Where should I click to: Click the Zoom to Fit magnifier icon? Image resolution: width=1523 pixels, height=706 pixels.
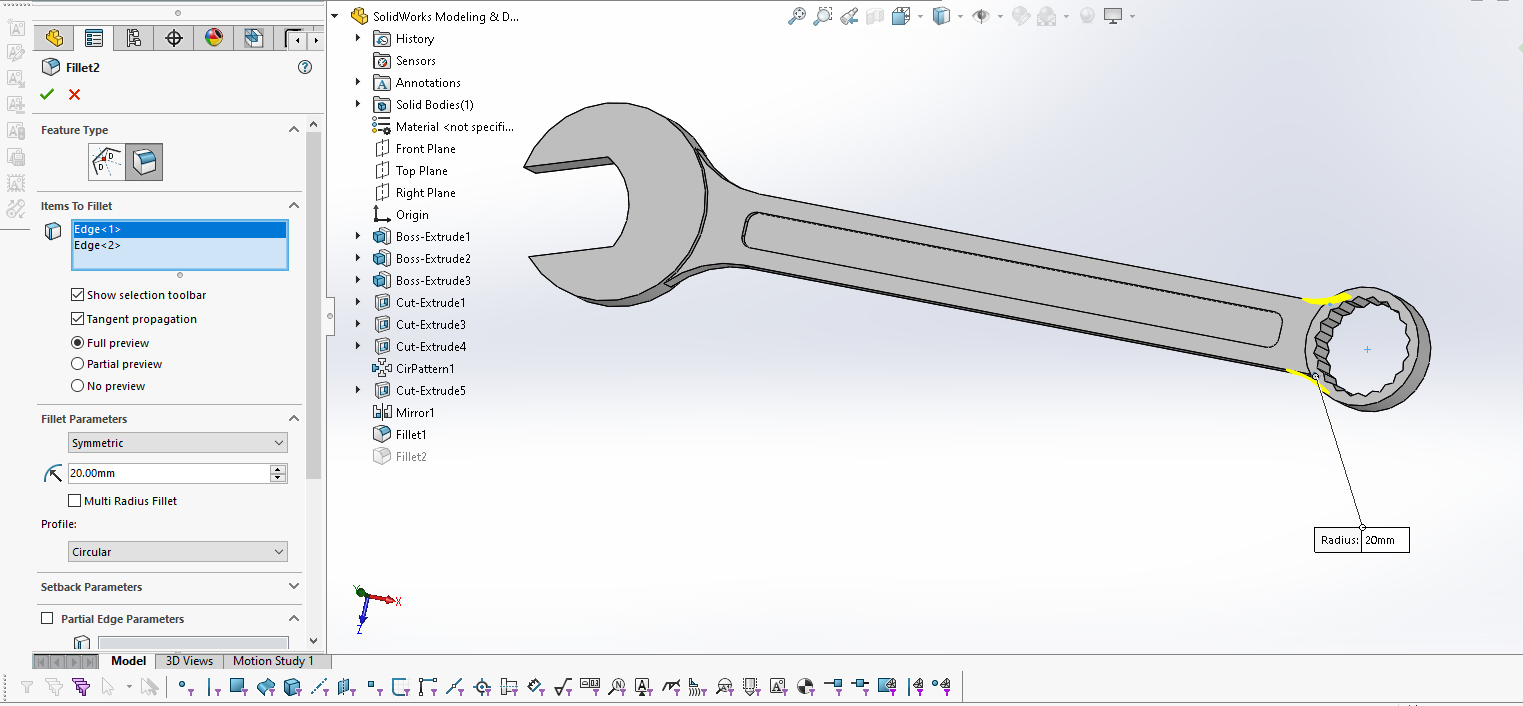(x=796, y=16)
